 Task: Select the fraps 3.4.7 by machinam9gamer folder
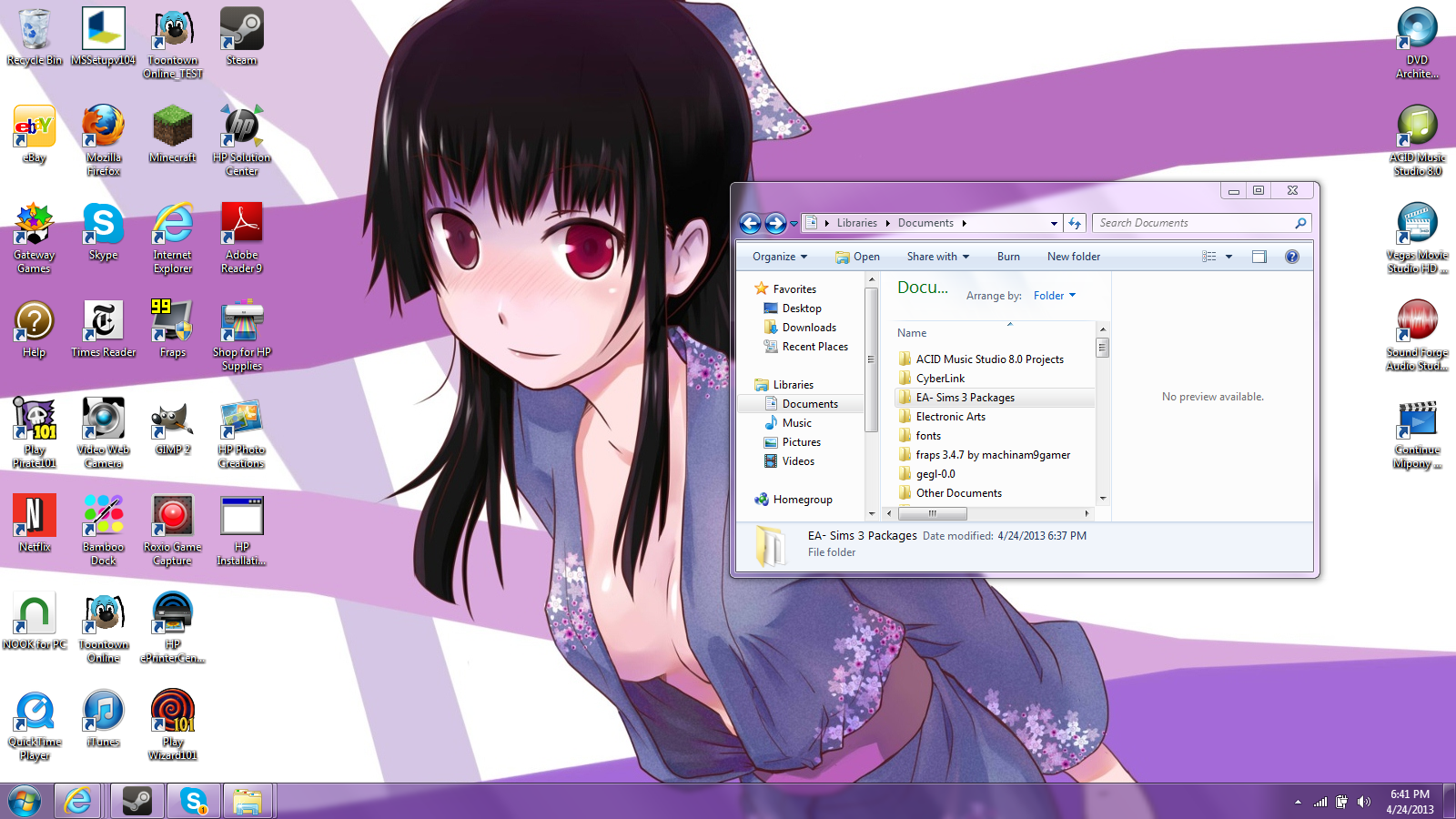pos(995,455)
